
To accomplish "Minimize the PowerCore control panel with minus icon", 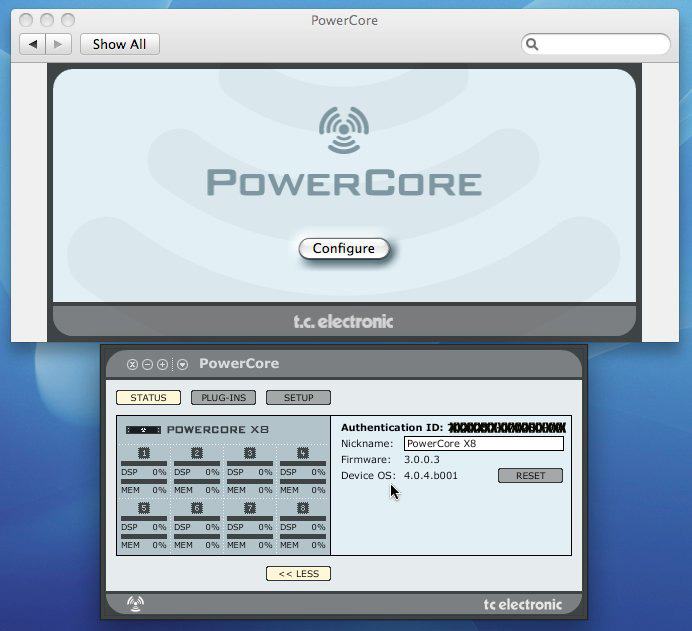I will (x=147, y=364).
